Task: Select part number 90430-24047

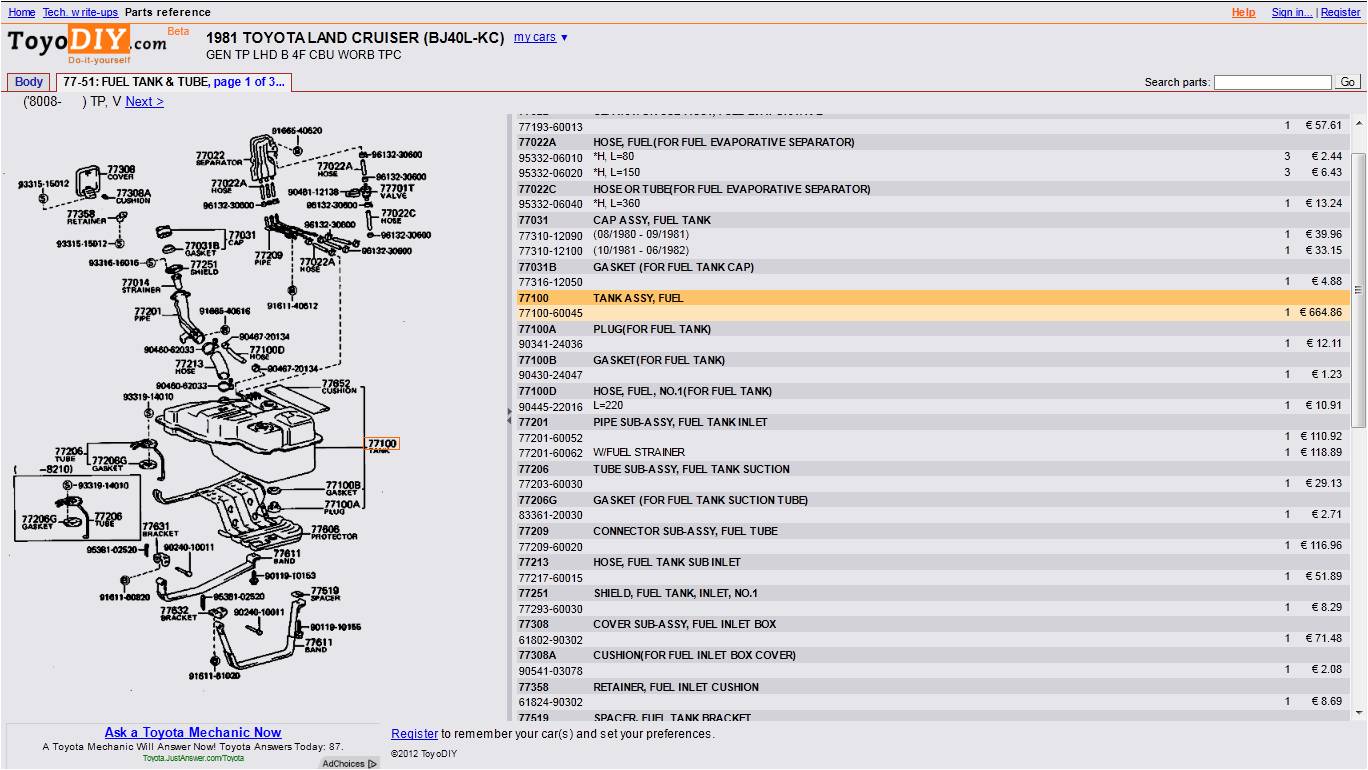Action: point(550,375)
